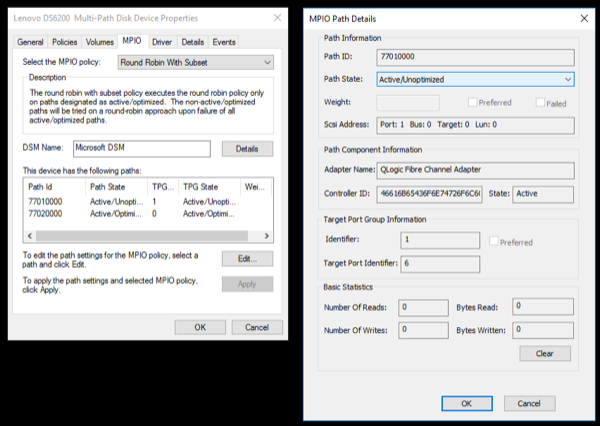The image size is (600, 426).
Task: Click the TPG... column header
Action: tap(163, 187)
